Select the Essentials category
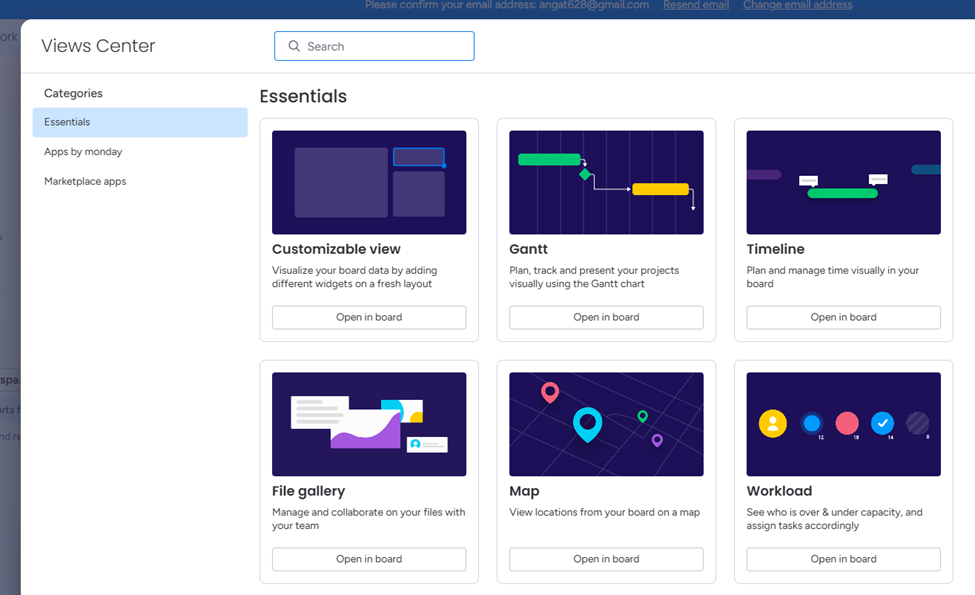 click(x=140, y=122)
